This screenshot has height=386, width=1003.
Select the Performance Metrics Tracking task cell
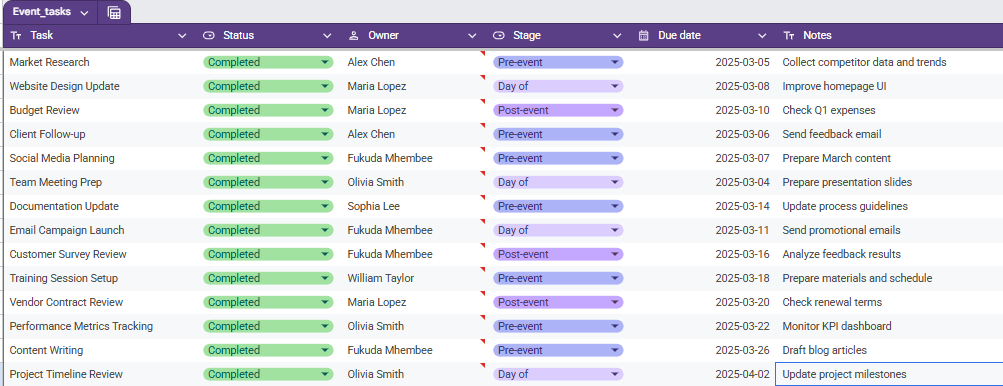click(101, 326)
